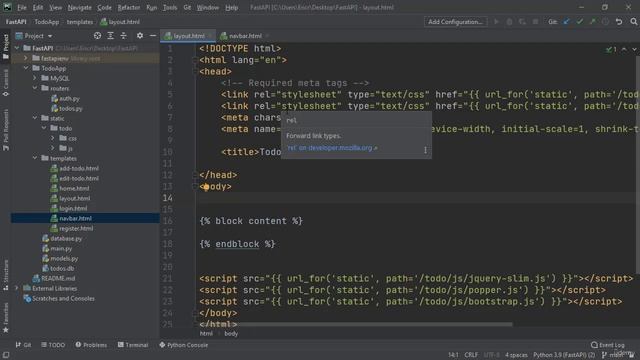Open the Refactor menu
640x360 pixels.
point(129,7)
